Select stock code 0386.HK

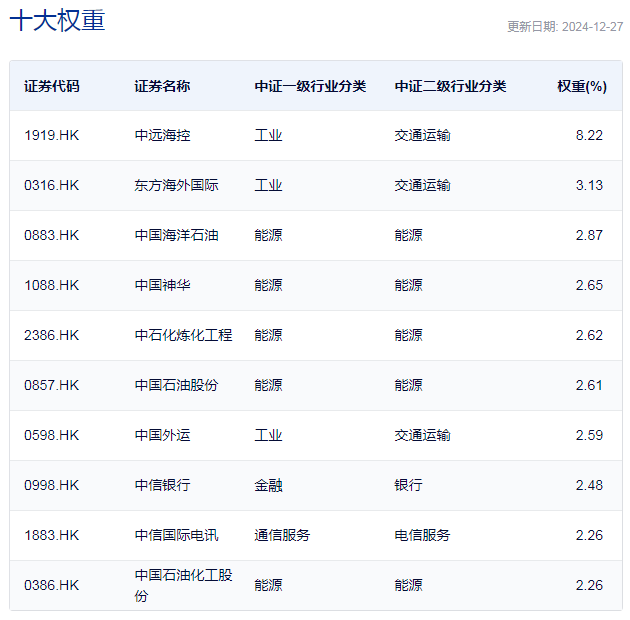coord(51,585)
